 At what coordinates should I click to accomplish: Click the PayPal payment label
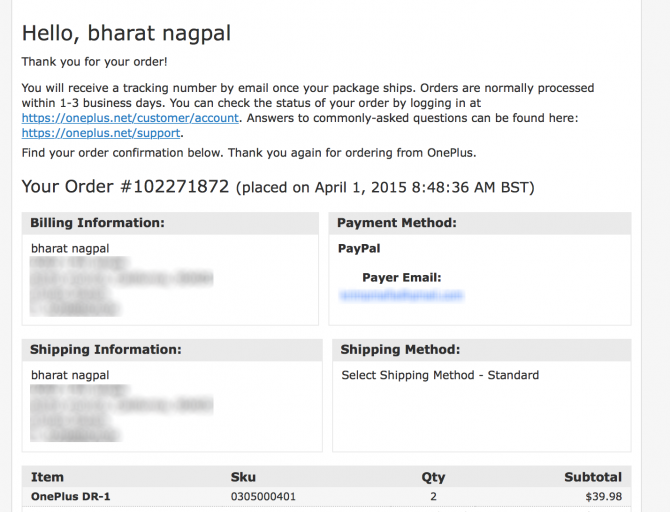click(x=359, y=248)
